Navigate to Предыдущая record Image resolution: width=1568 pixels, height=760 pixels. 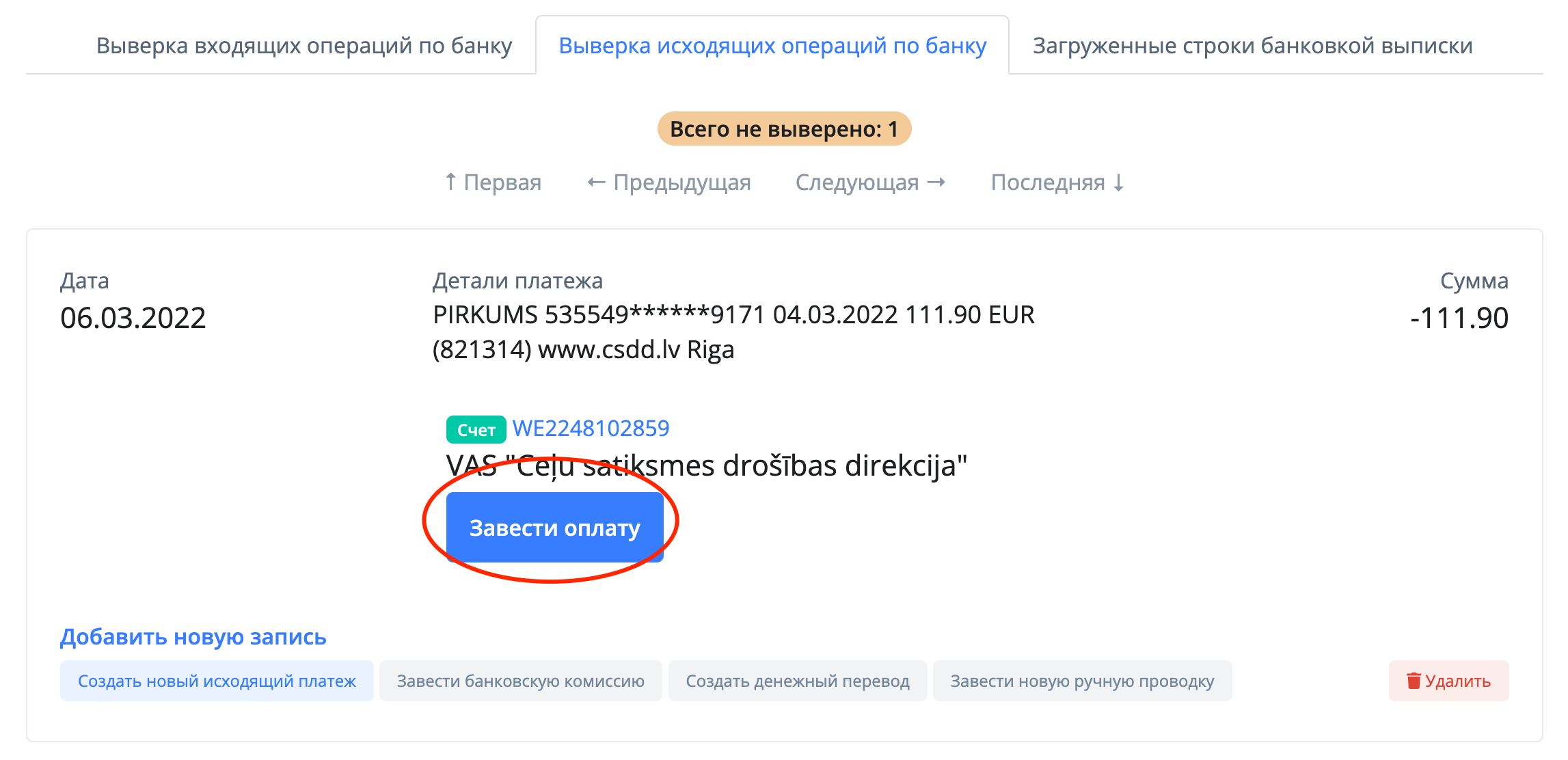(x=668, y=182)
